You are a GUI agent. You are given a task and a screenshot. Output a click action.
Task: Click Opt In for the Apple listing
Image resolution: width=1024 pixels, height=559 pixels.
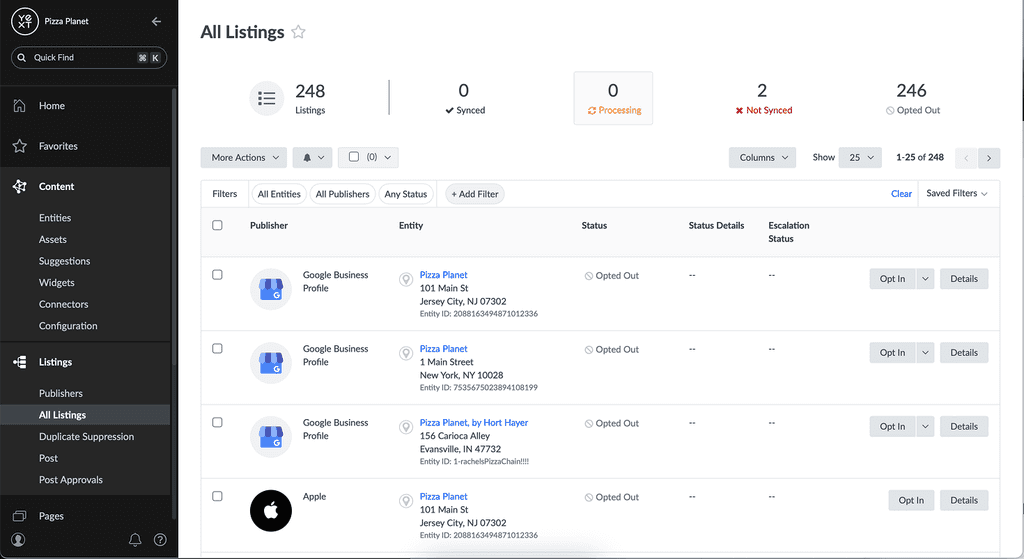911,500
